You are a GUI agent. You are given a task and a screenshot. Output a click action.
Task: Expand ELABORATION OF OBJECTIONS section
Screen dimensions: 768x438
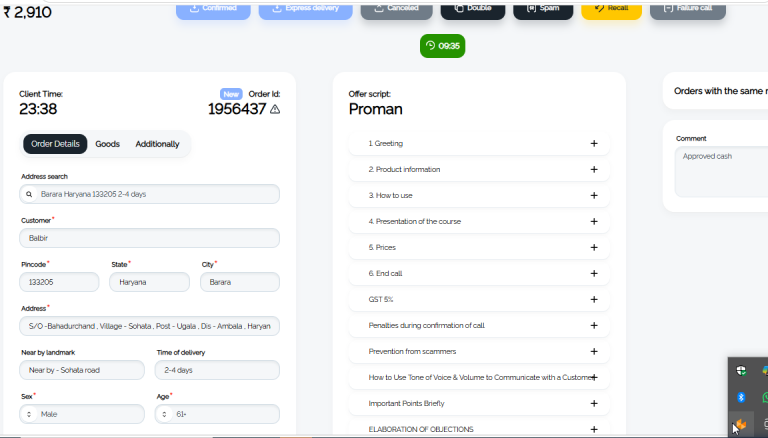(x=479, y=428)
